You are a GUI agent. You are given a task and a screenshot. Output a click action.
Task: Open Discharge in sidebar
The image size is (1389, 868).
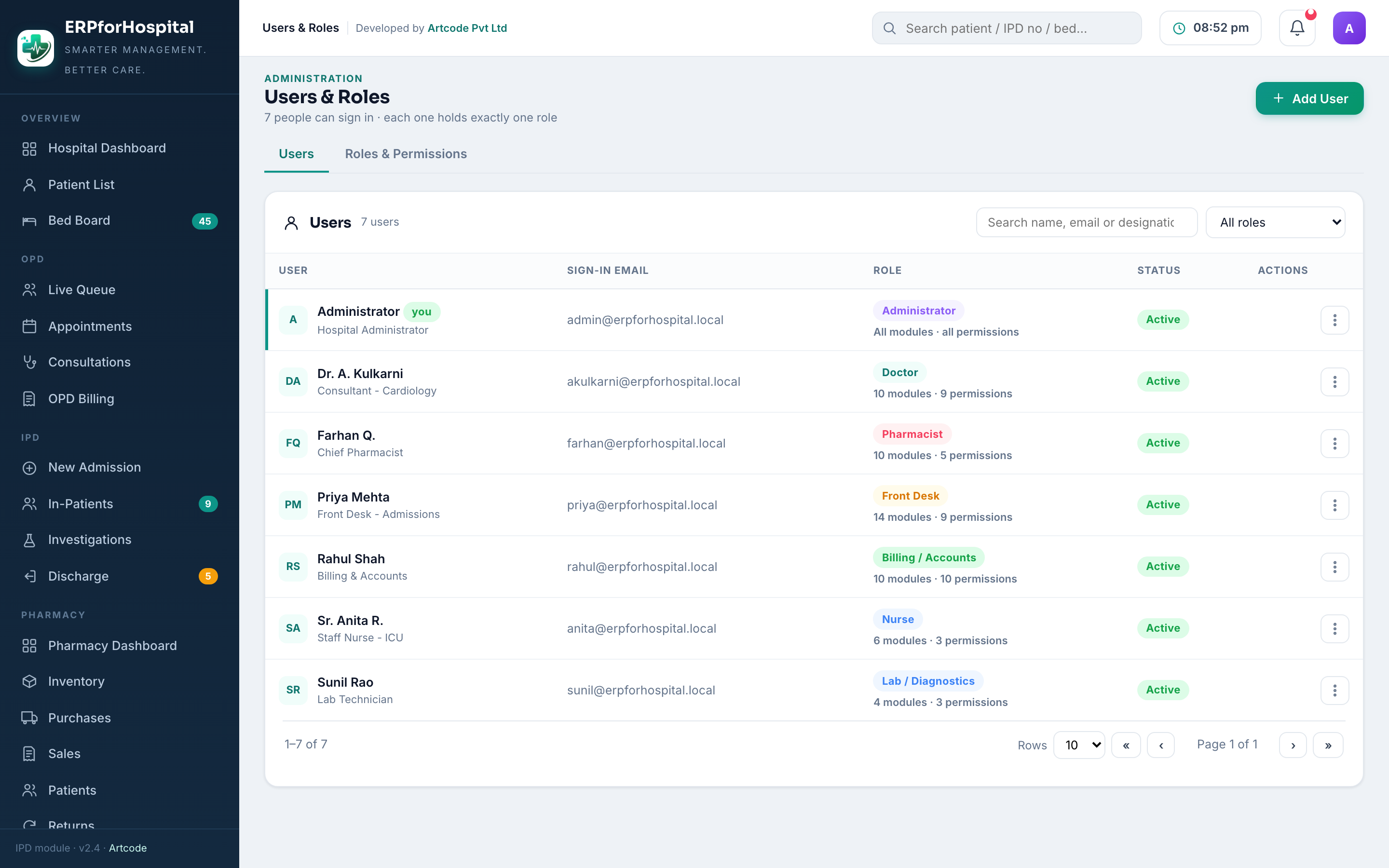click(120, 576)
